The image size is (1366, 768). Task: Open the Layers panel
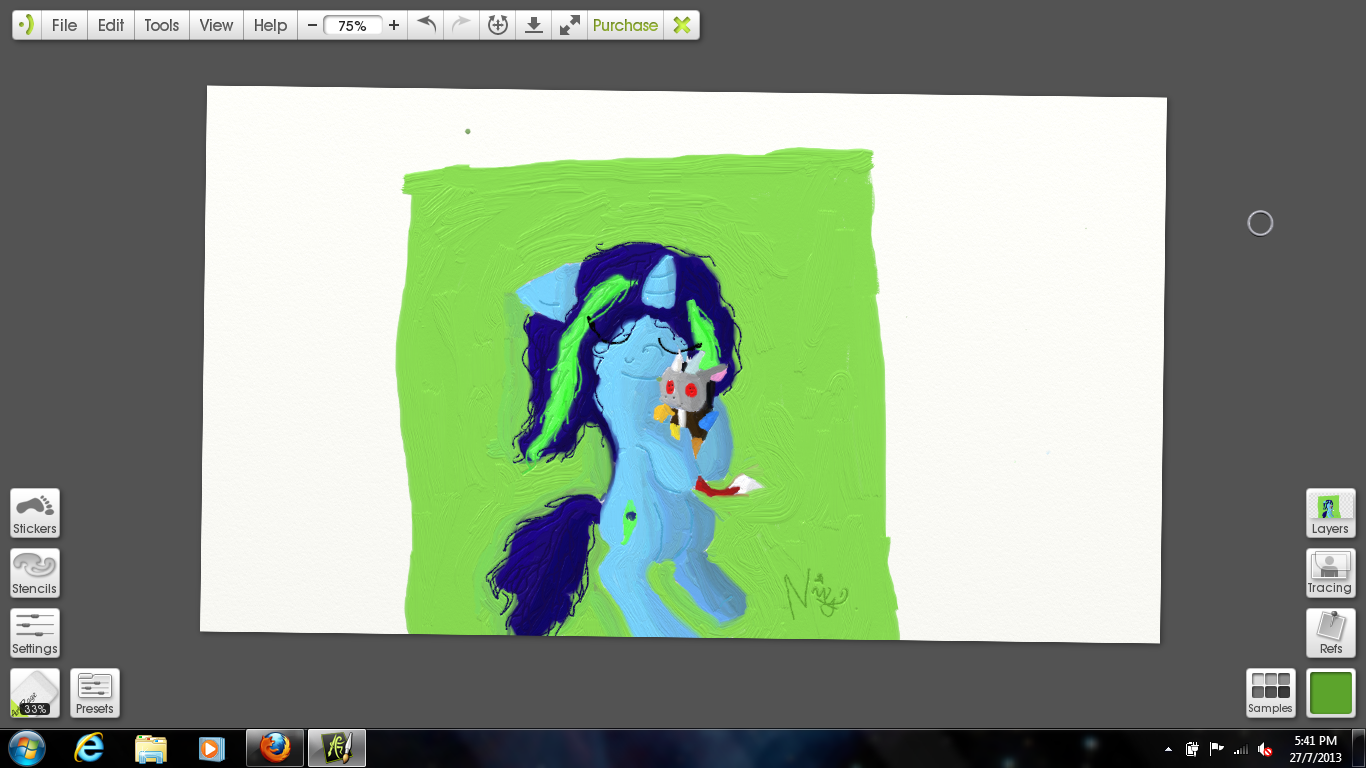[x=1331, y=513]
